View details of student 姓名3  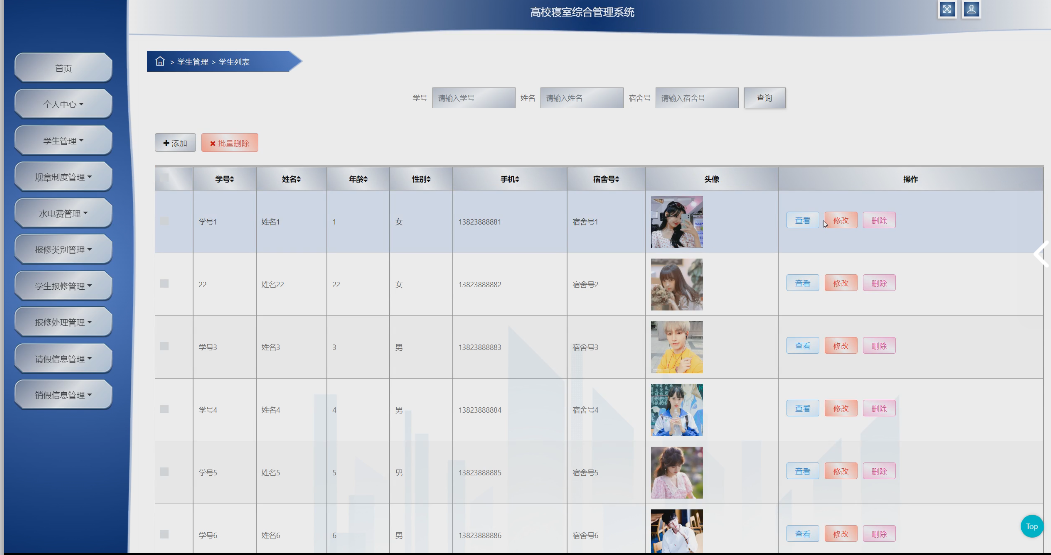pyautogui.click(x=802, y=346)
